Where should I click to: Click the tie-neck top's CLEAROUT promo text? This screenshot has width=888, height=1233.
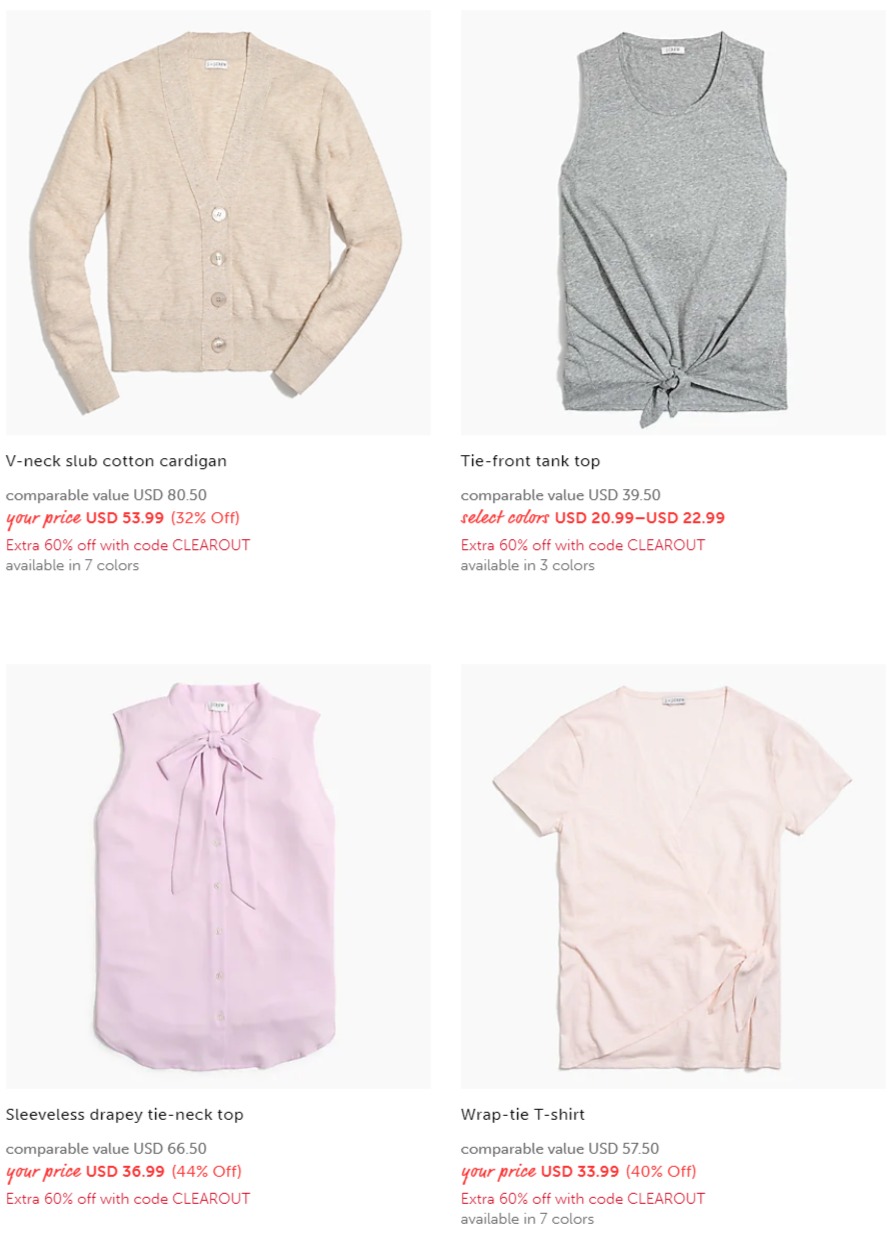click(128, 1198)
